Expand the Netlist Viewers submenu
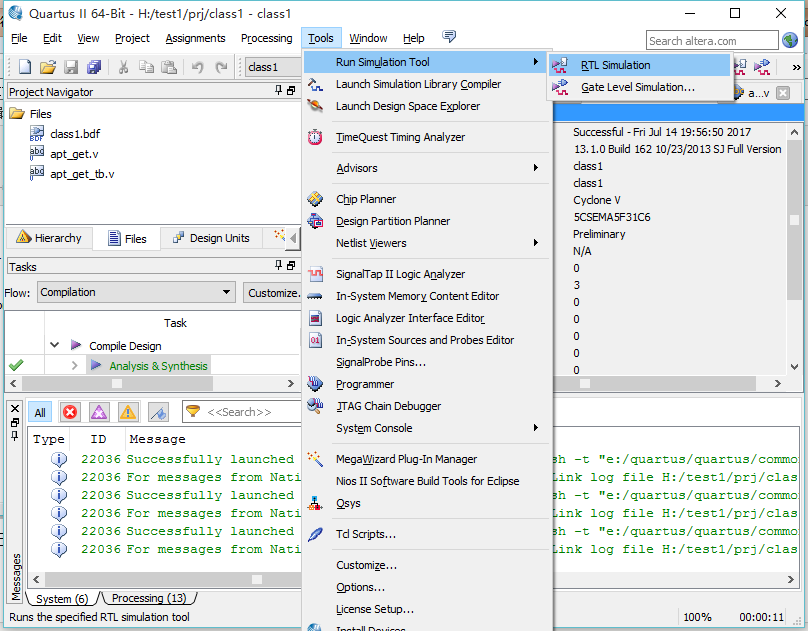This screenshot has height=631, width=808. [x=427, y=243]
